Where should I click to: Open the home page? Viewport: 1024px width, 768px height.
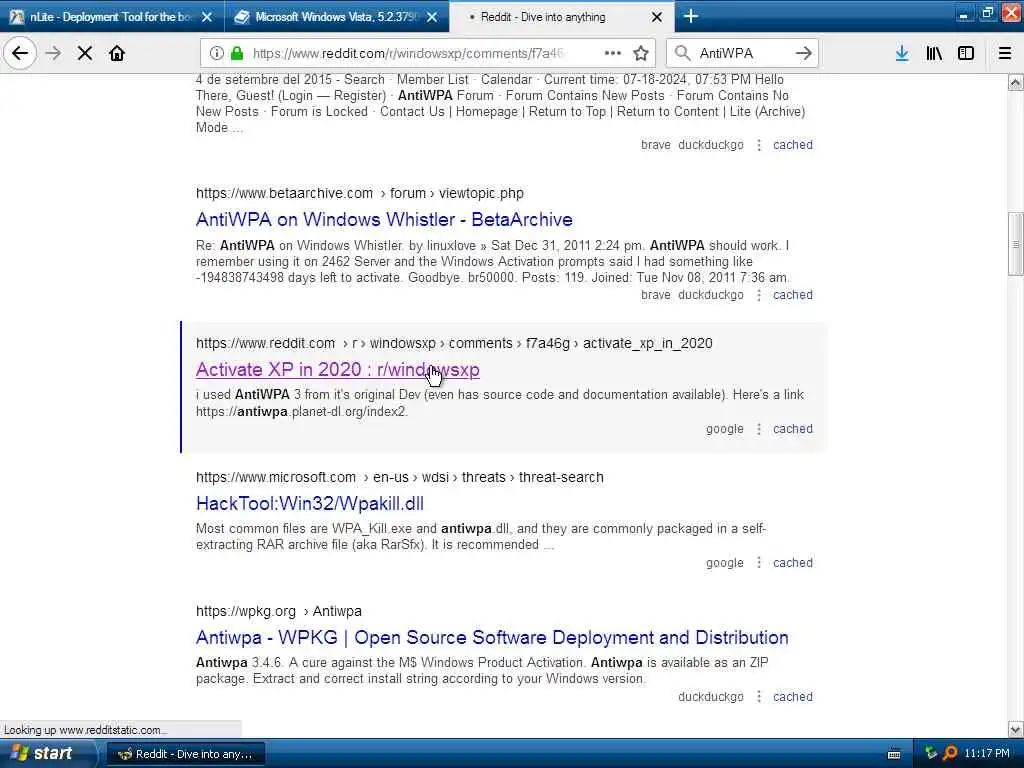117,53
